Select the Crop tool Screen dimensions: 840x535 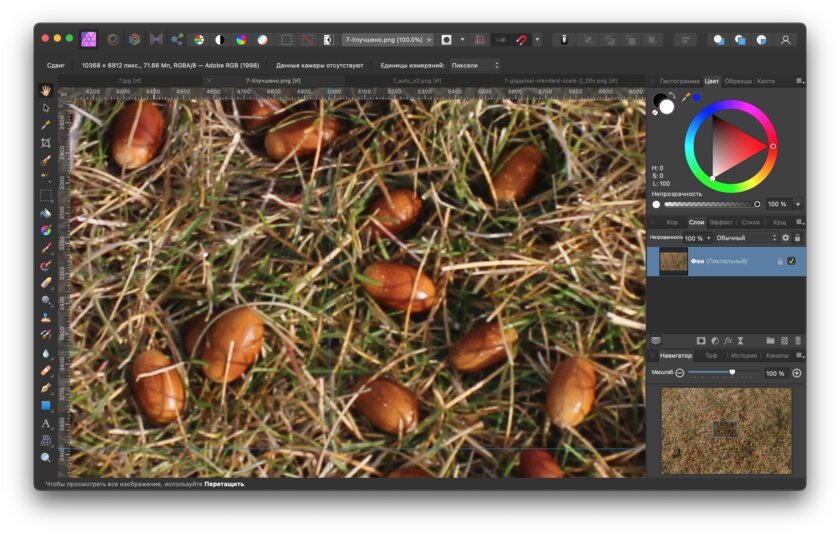point(46,143)
